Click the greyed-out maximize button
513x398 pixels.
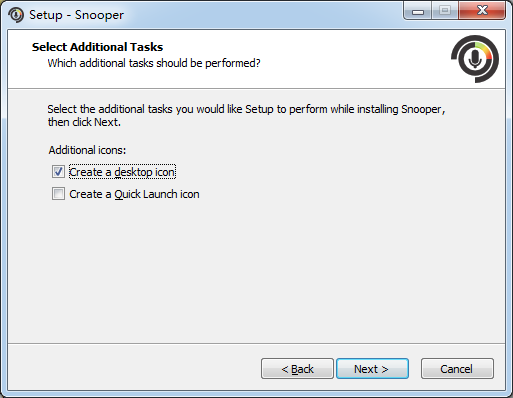point(445,11)
